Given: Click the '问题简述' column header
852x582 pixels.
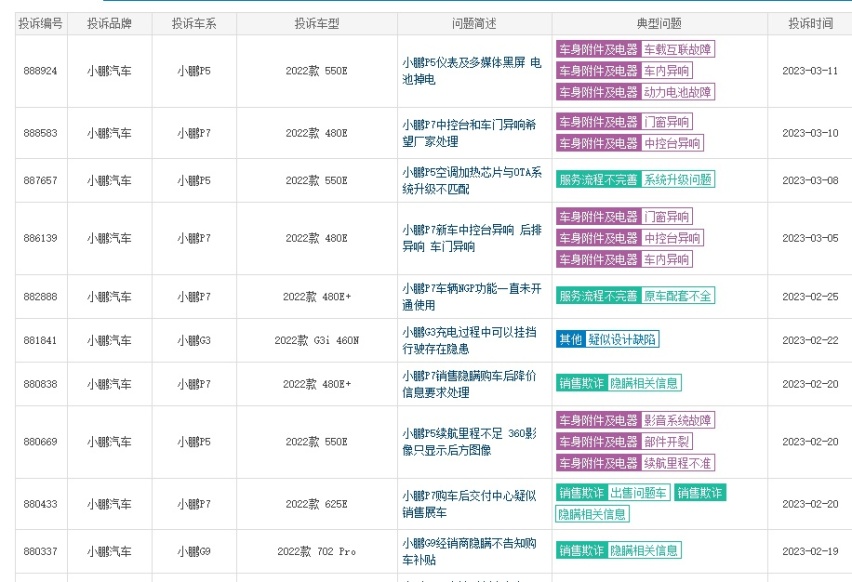Looking at the screenshot, I should pos(474,23).
